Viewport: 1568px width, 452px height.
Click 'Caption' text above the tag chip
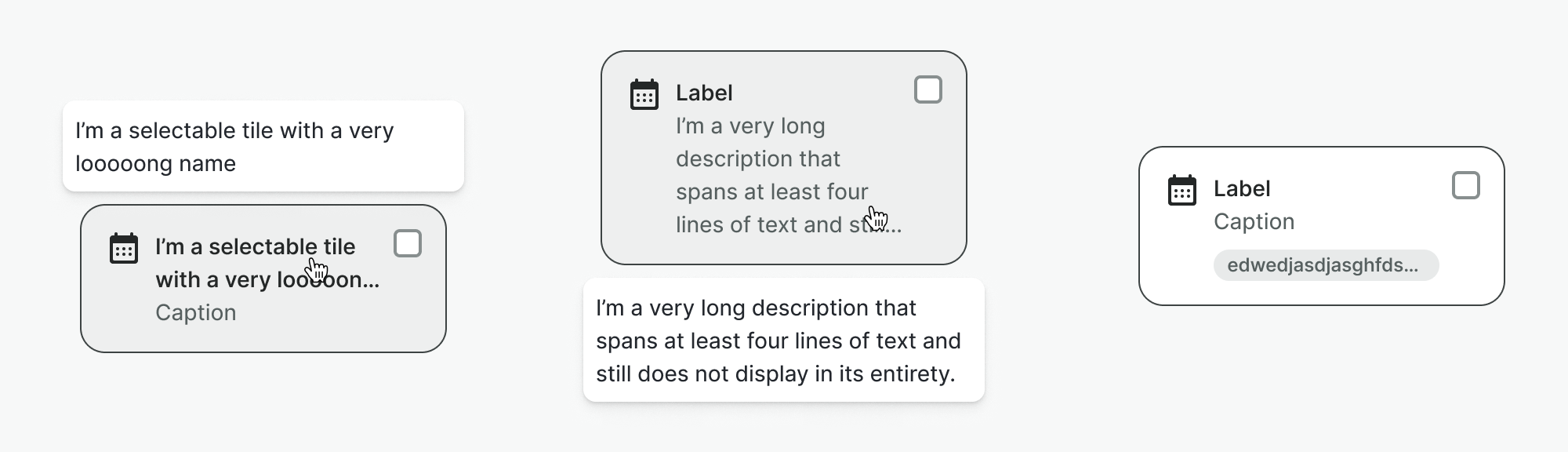tap(1254, 221)
